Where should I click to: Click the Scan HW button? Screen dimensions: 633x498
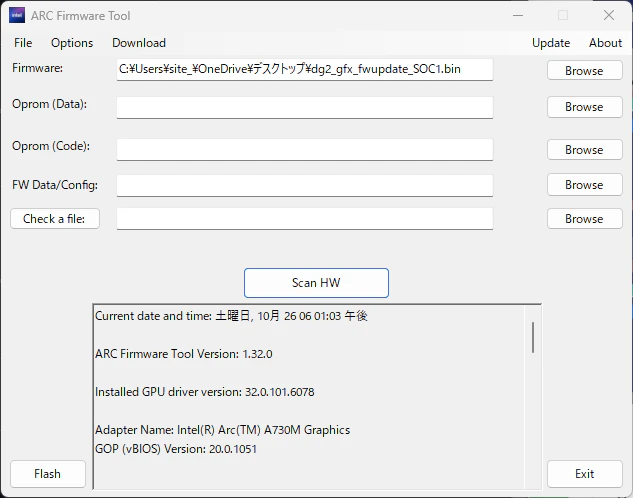pos(316,283)
